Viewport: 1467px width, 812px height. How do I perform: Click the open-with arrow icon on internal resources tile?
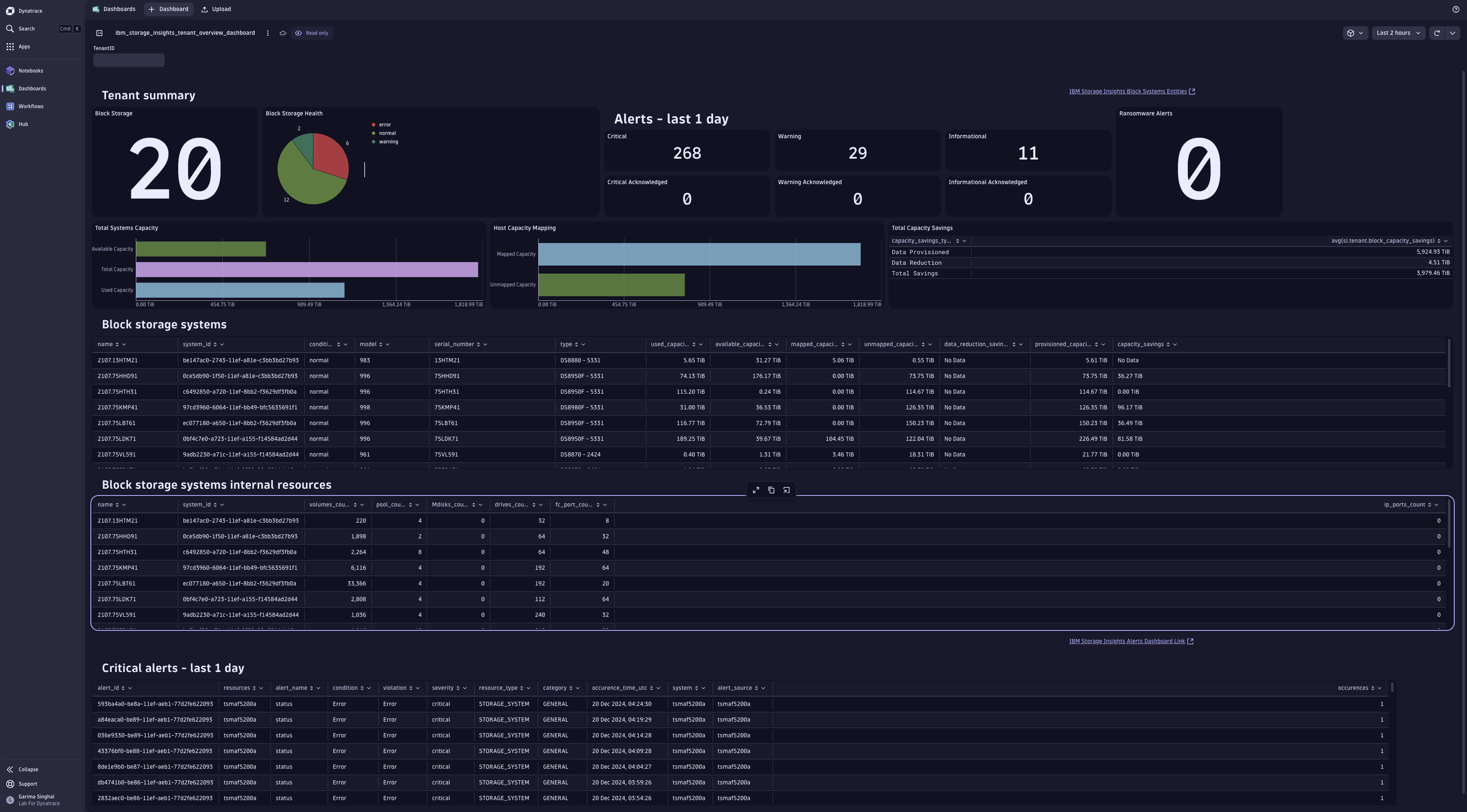tap(787, 490)
